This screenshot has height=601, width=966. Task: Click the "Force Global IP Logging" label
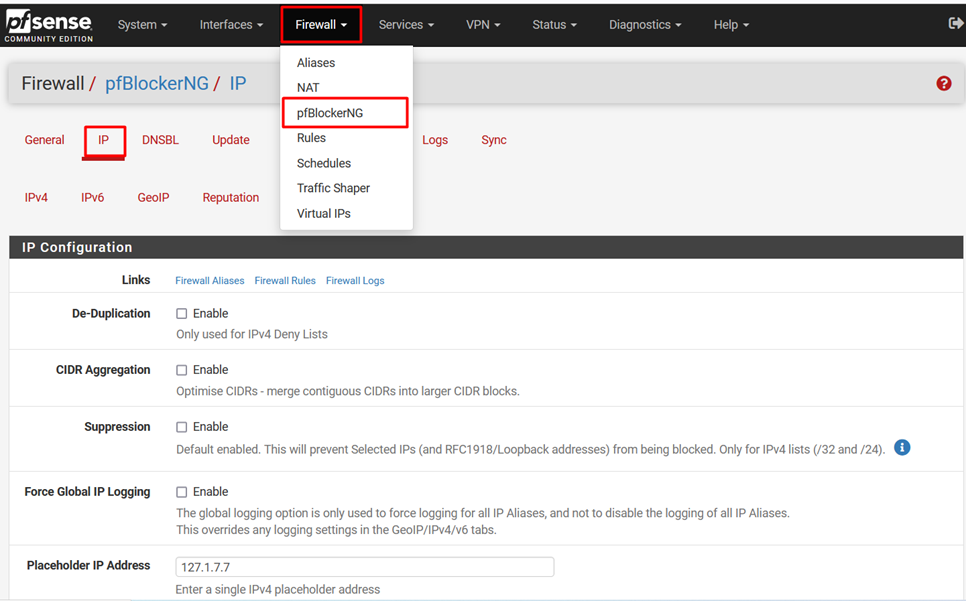tap(87, 491)
